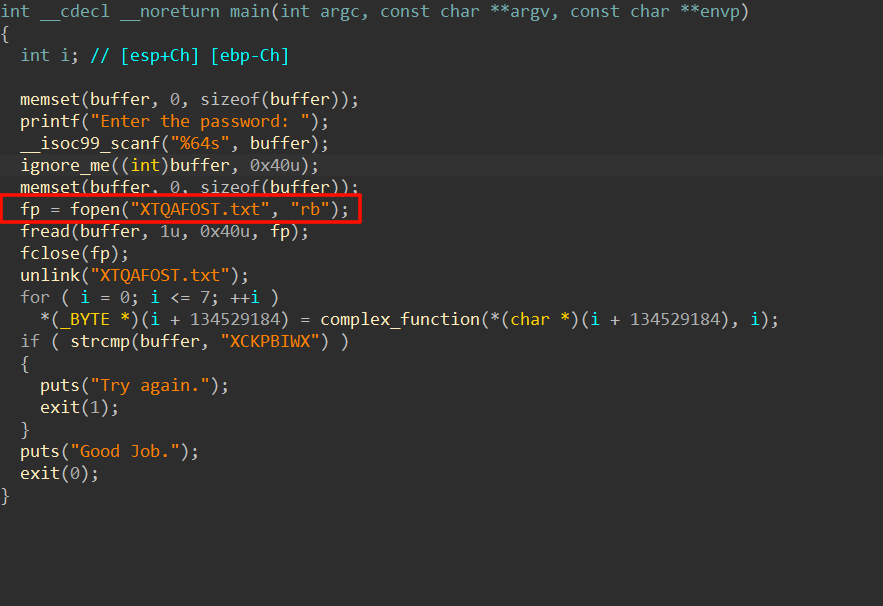Click the fopen("XTQAFOST.txt", "rb") line

(x=184, y=209)
